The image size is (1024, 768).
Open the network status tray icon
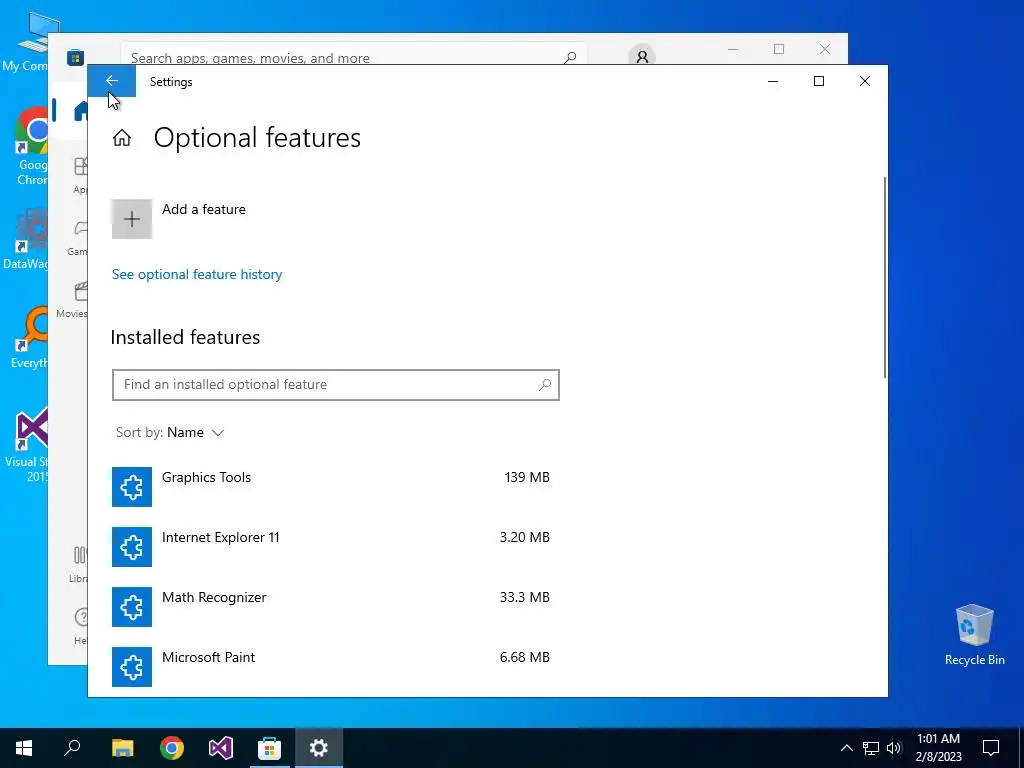point(871,748)
